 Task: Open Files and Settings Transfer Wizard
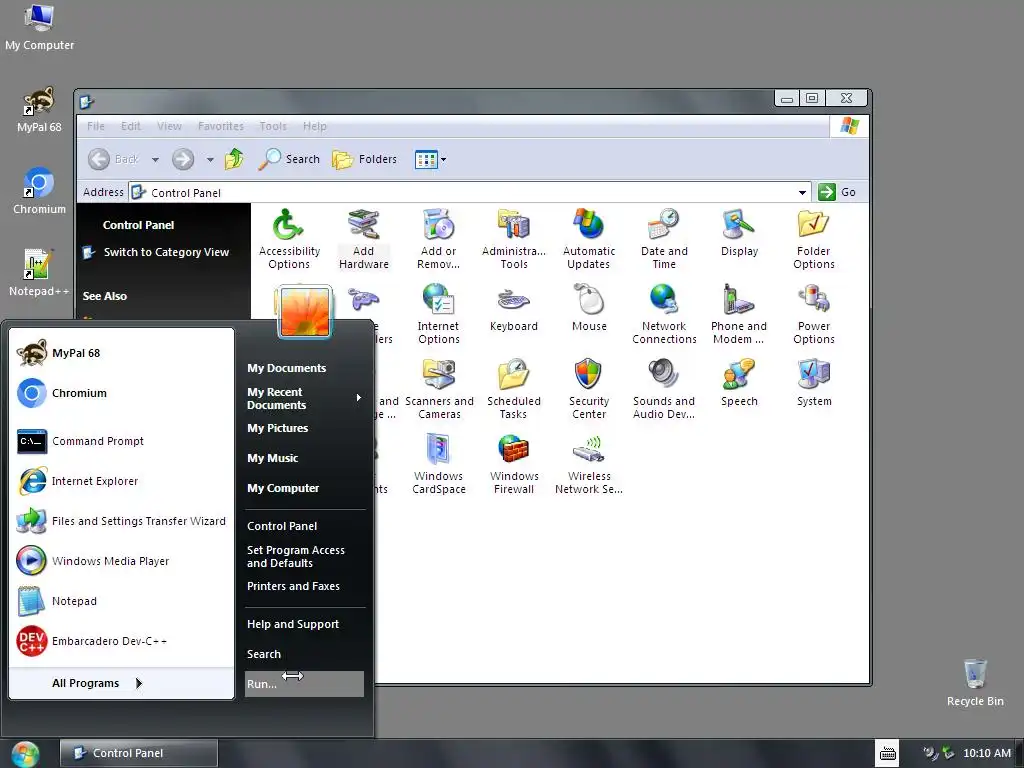pyautogui.click(x=121, y=520)
